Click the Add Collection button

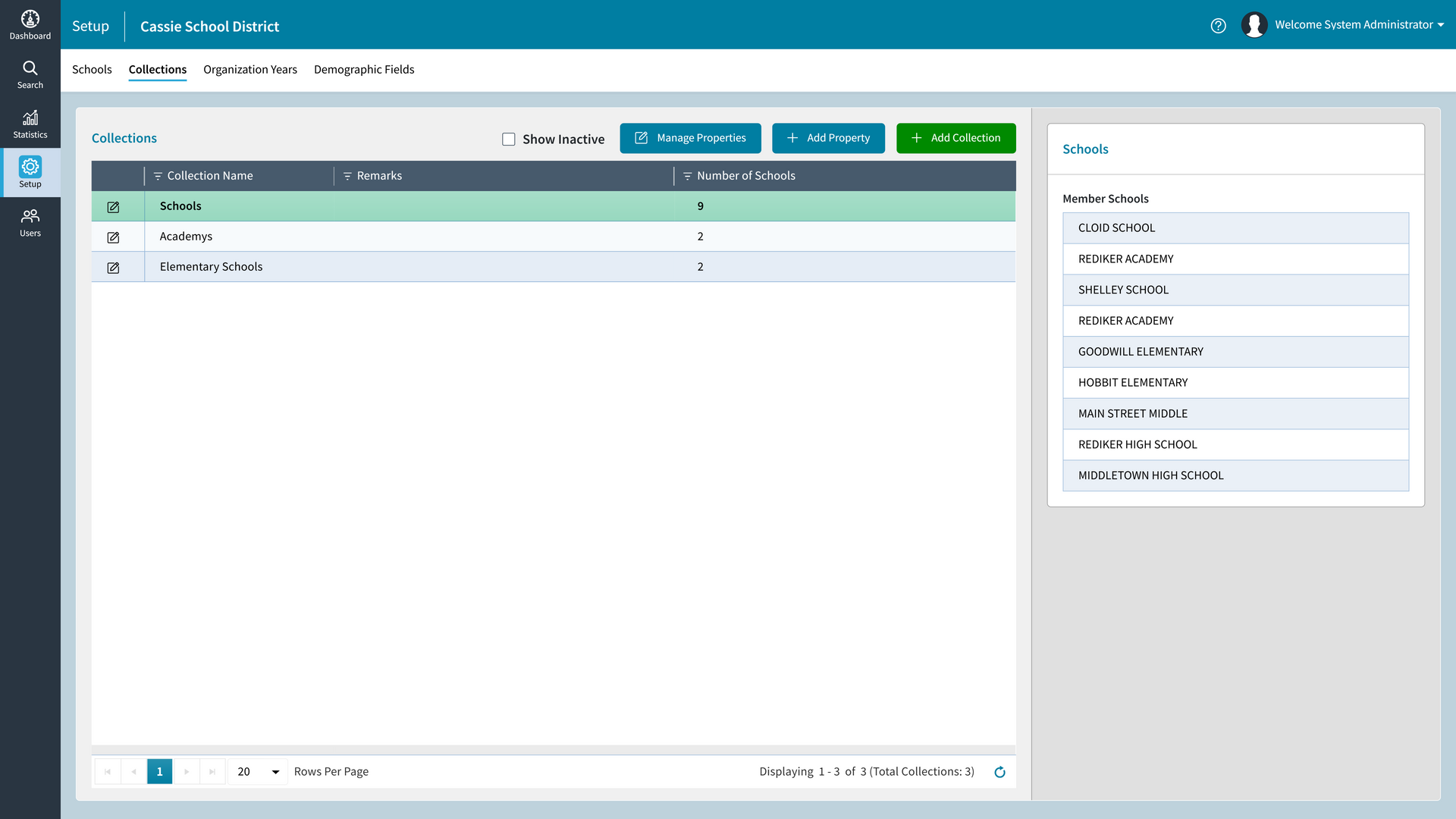(x=955, y=138)
